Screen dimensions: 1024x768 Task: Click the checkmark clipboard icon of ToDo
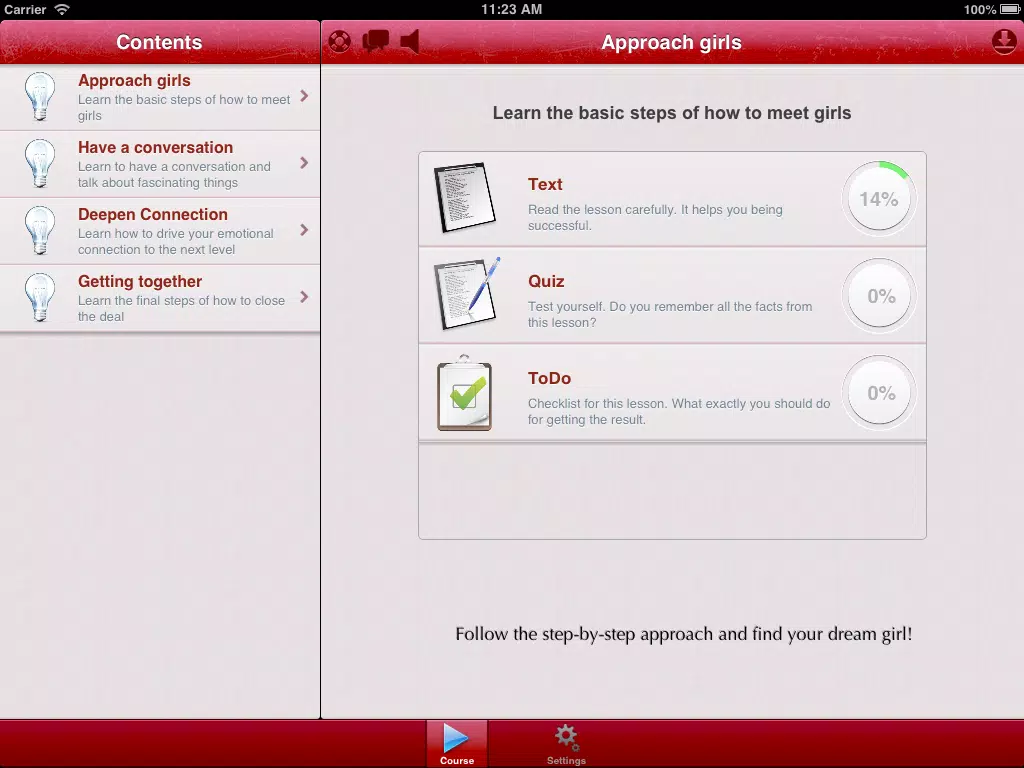click(x=464, y=392)
